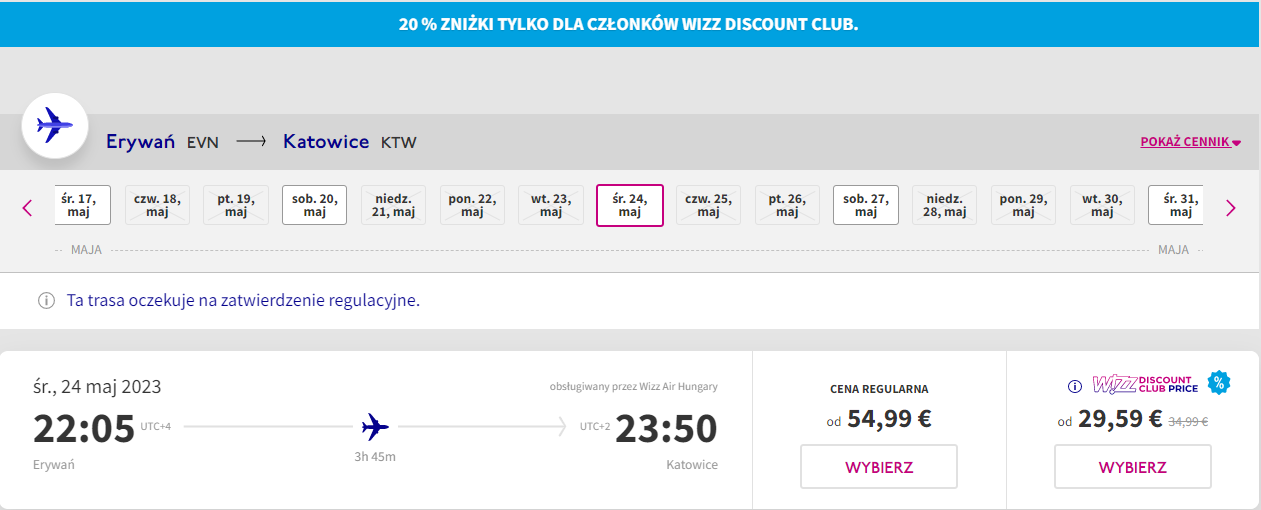Select the date sob. 20, maj

(315, 205)
